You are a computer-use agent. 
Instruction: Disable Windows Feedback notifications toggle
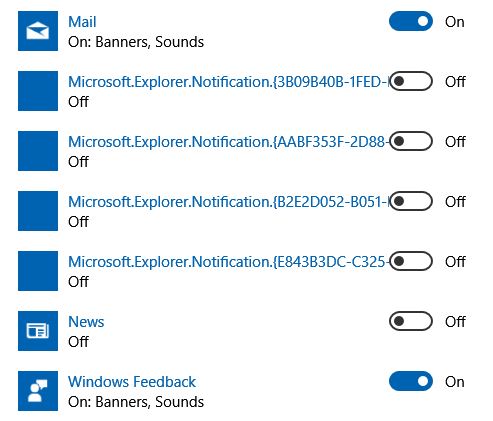(411, 381)
